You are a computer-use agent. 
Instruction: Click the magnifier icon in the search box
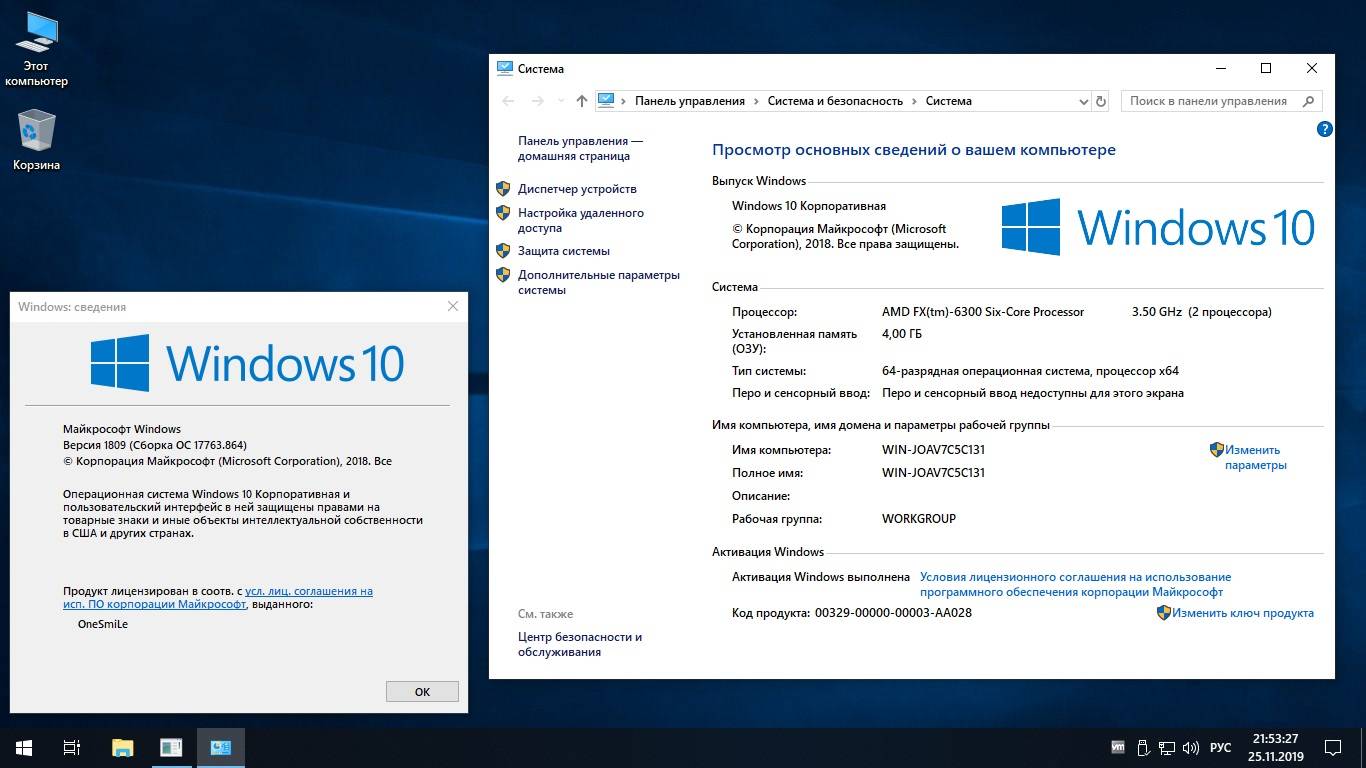[1308, 101]
